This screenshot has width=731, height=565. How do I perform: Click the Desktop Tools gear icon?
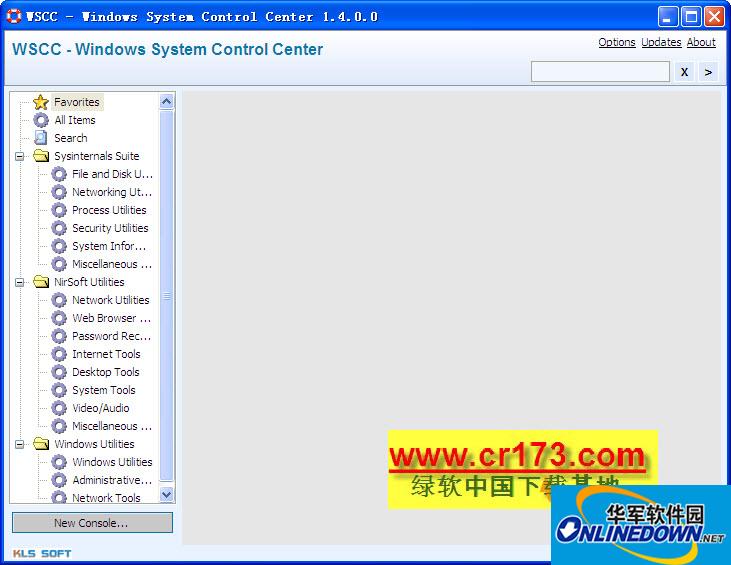coord(59,372)
